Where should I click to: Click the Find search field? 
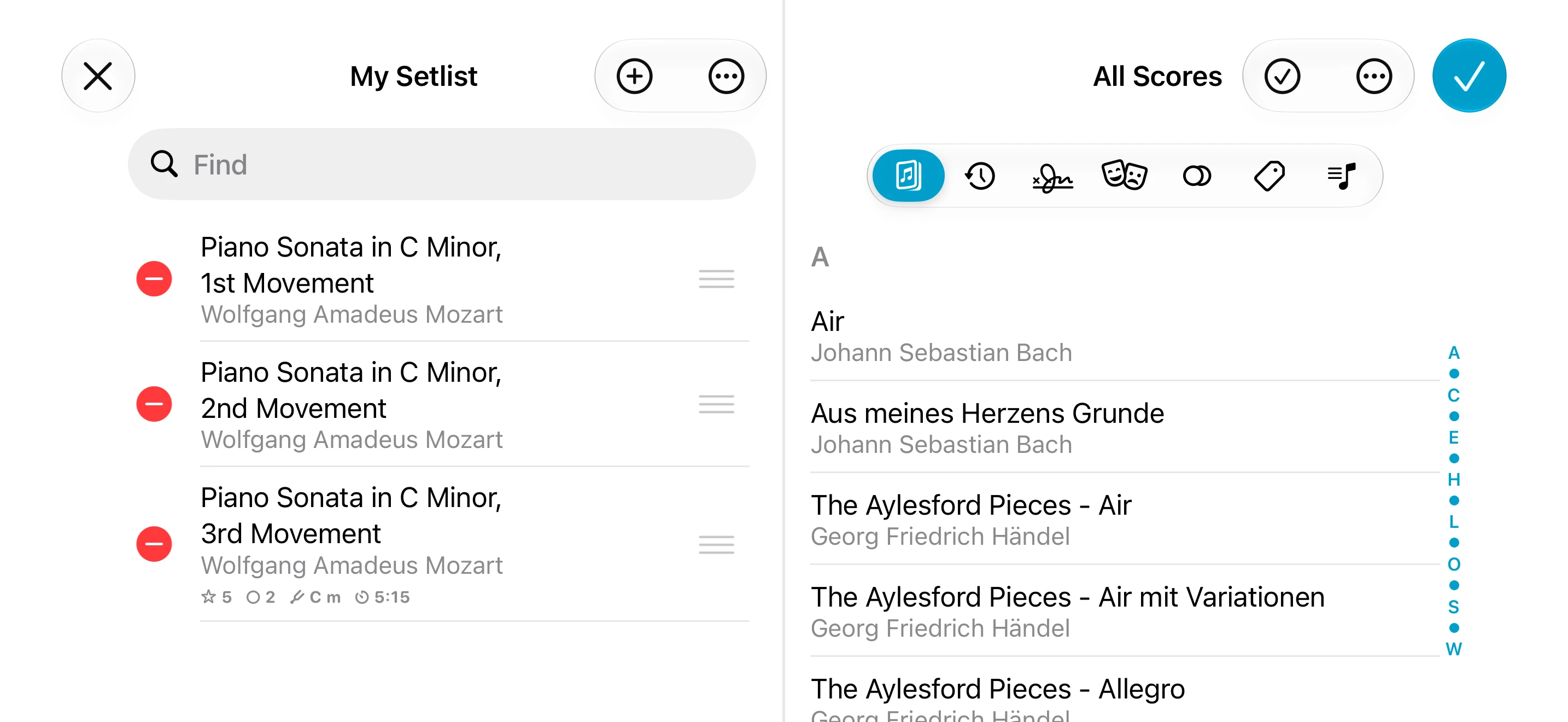[x=442, y=165]
